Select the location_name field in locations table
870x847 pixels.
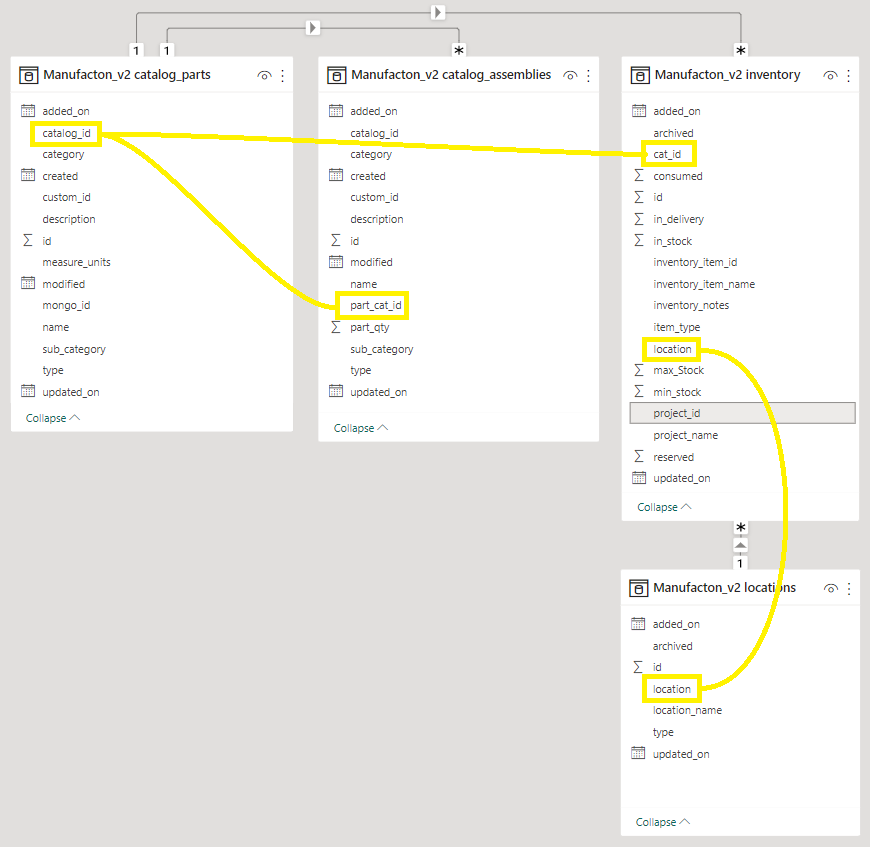click(x=687, y=710)
